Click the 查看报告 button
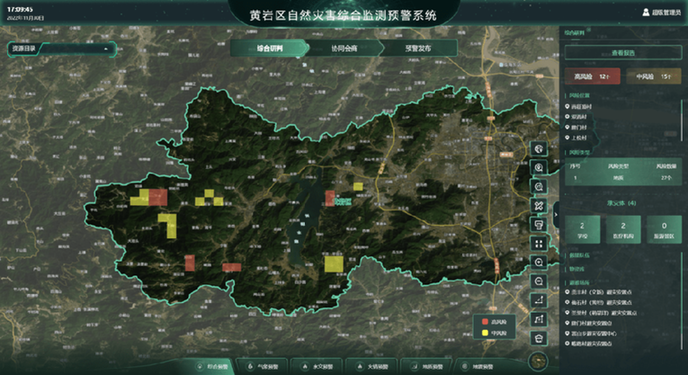Viewport: 688px width, 375px height. pyautogui.click(x=623, y=53)
